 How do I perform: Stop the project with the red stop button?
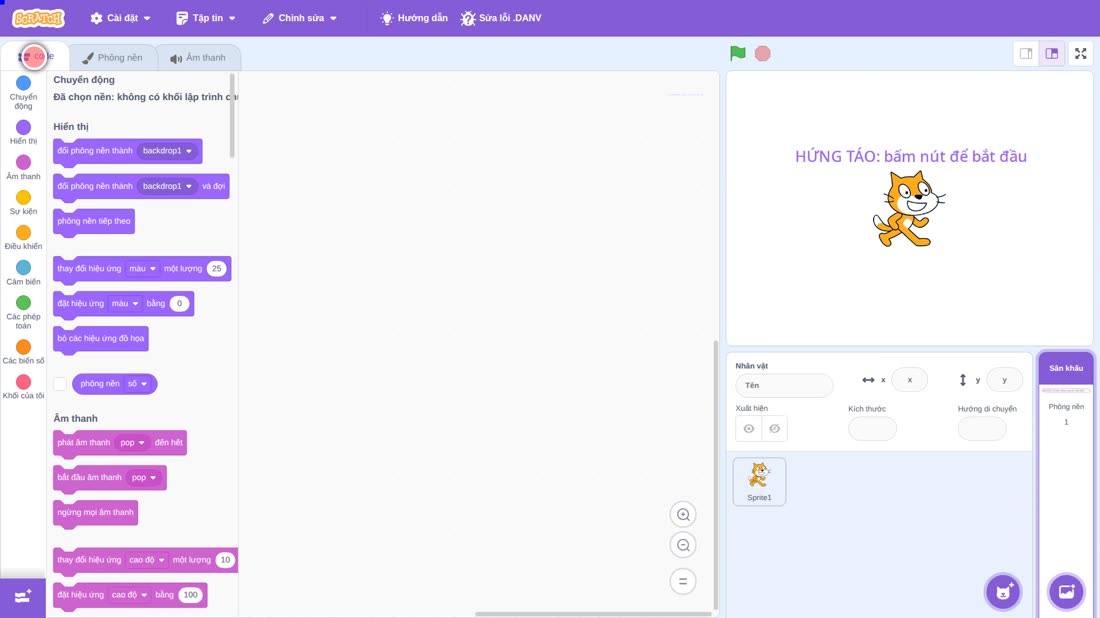coord(763,53)
